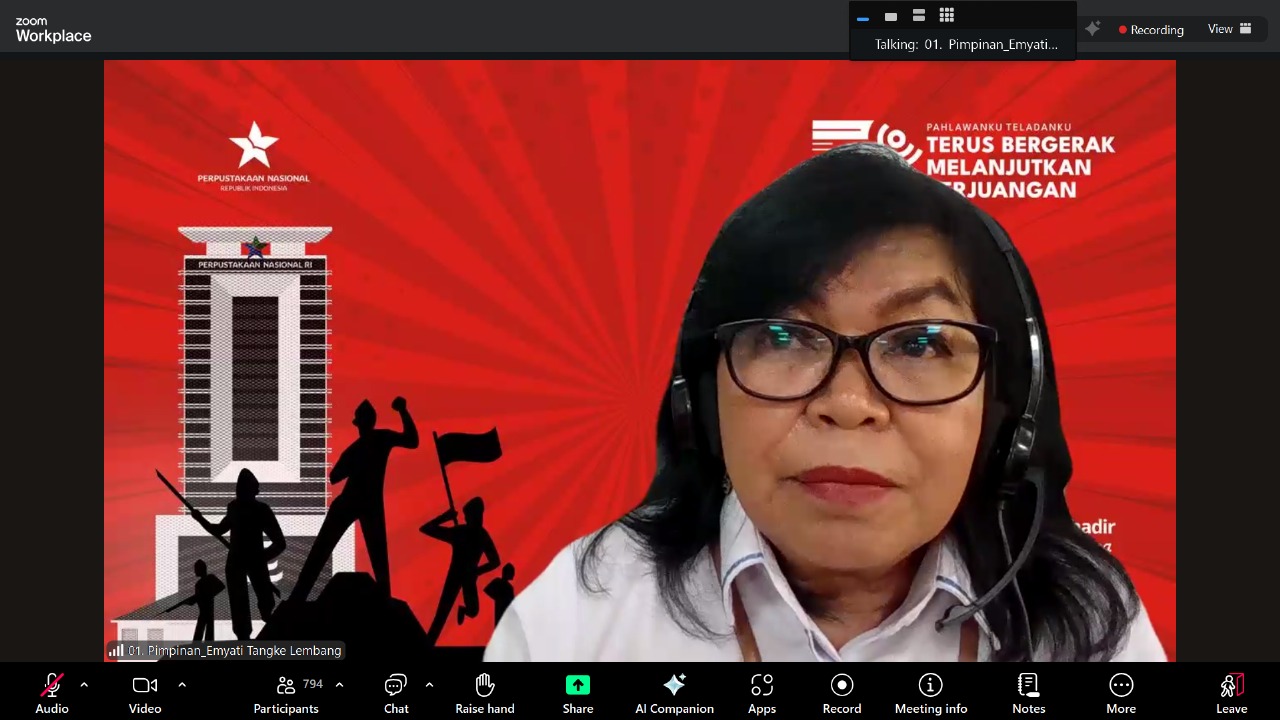Open the Notes tool
The width and height of the screenshot is (1280, 720).
tap(1028, 692)
